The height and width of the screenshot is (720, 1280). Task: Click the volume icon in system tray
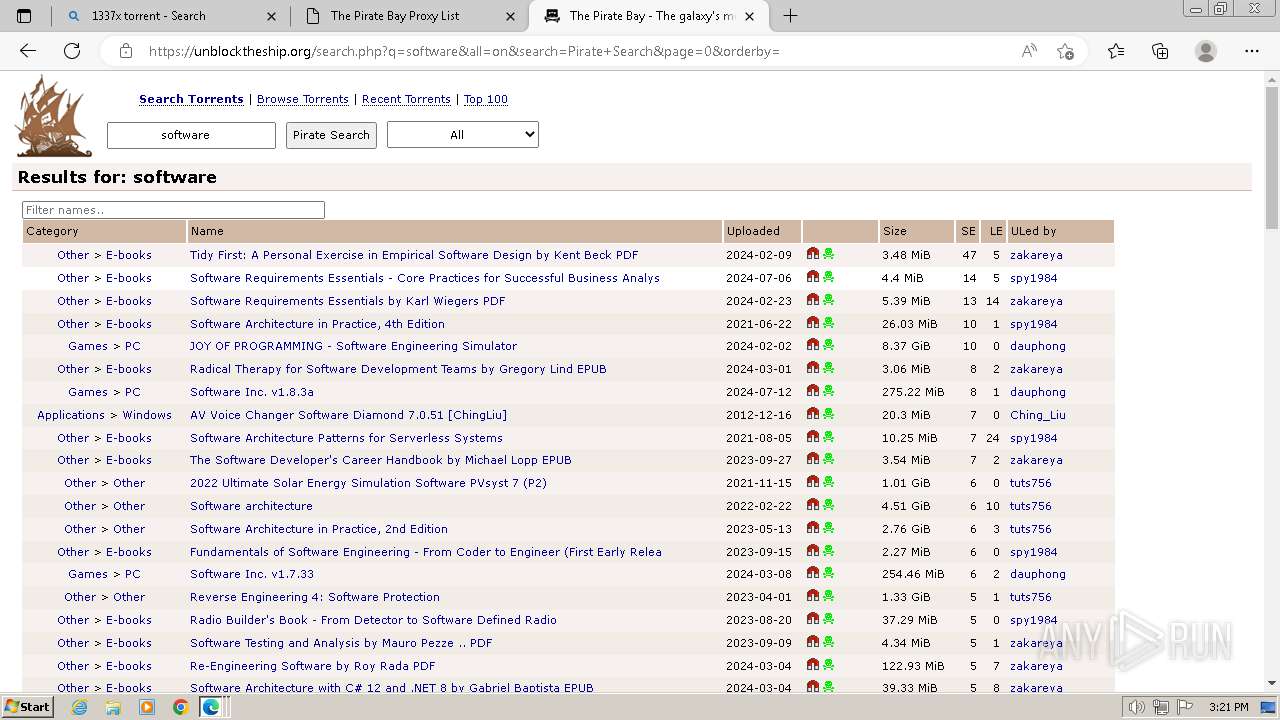tap(1137, 707)
